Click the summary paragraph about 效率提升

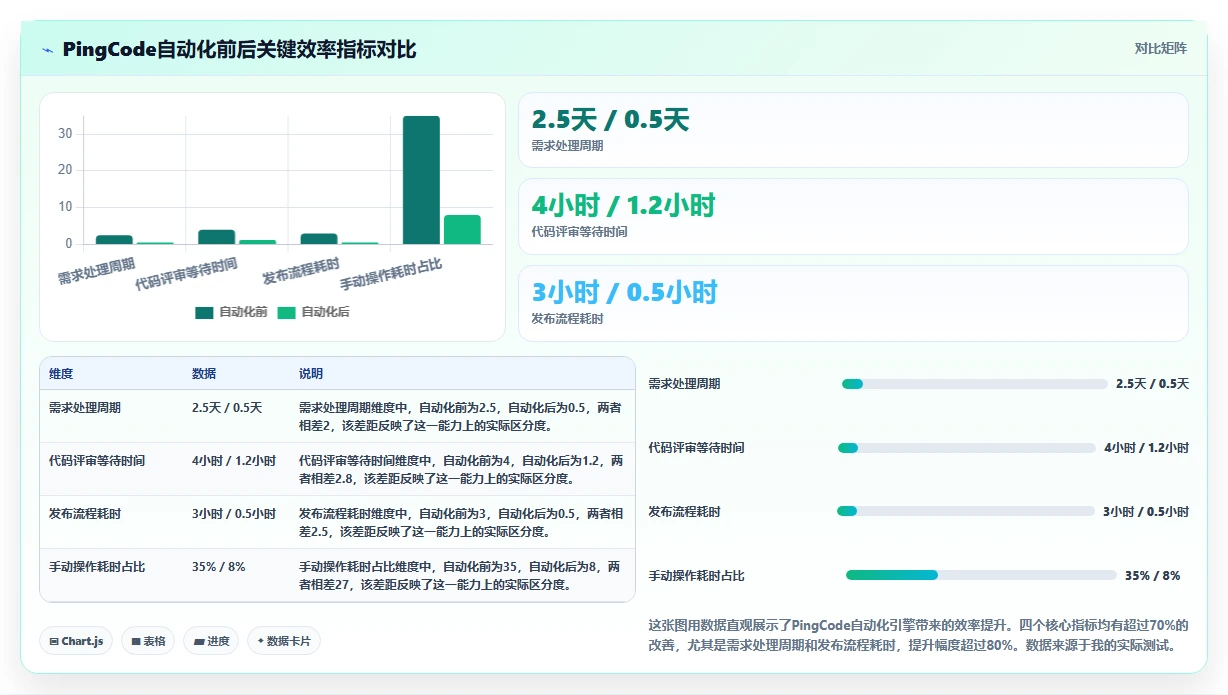tap(919, 635)
